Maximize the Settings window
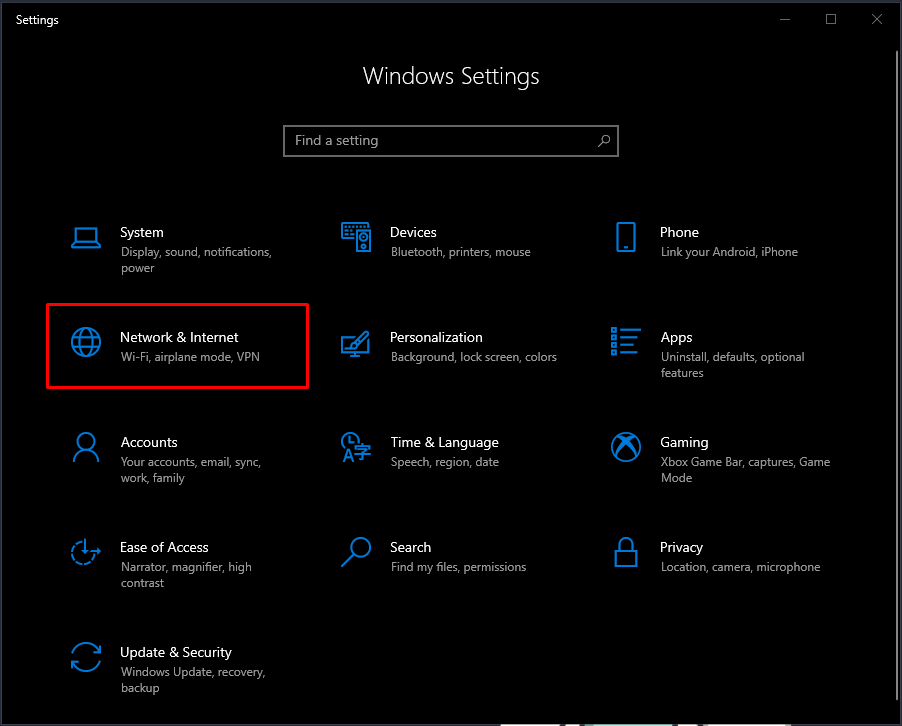Image resolution: width=902 pixels, height=726 pixels. coord(831,19)
